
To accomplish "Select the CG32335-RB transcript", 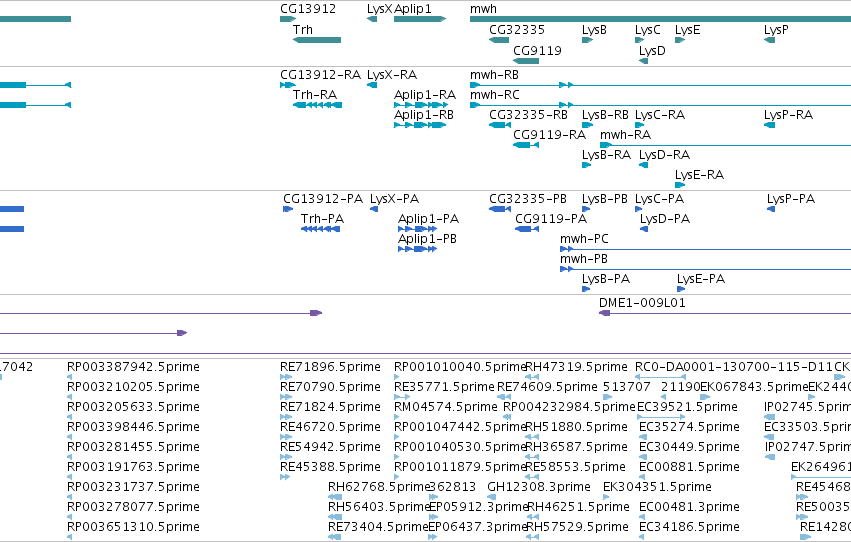I will coord(500,125).
